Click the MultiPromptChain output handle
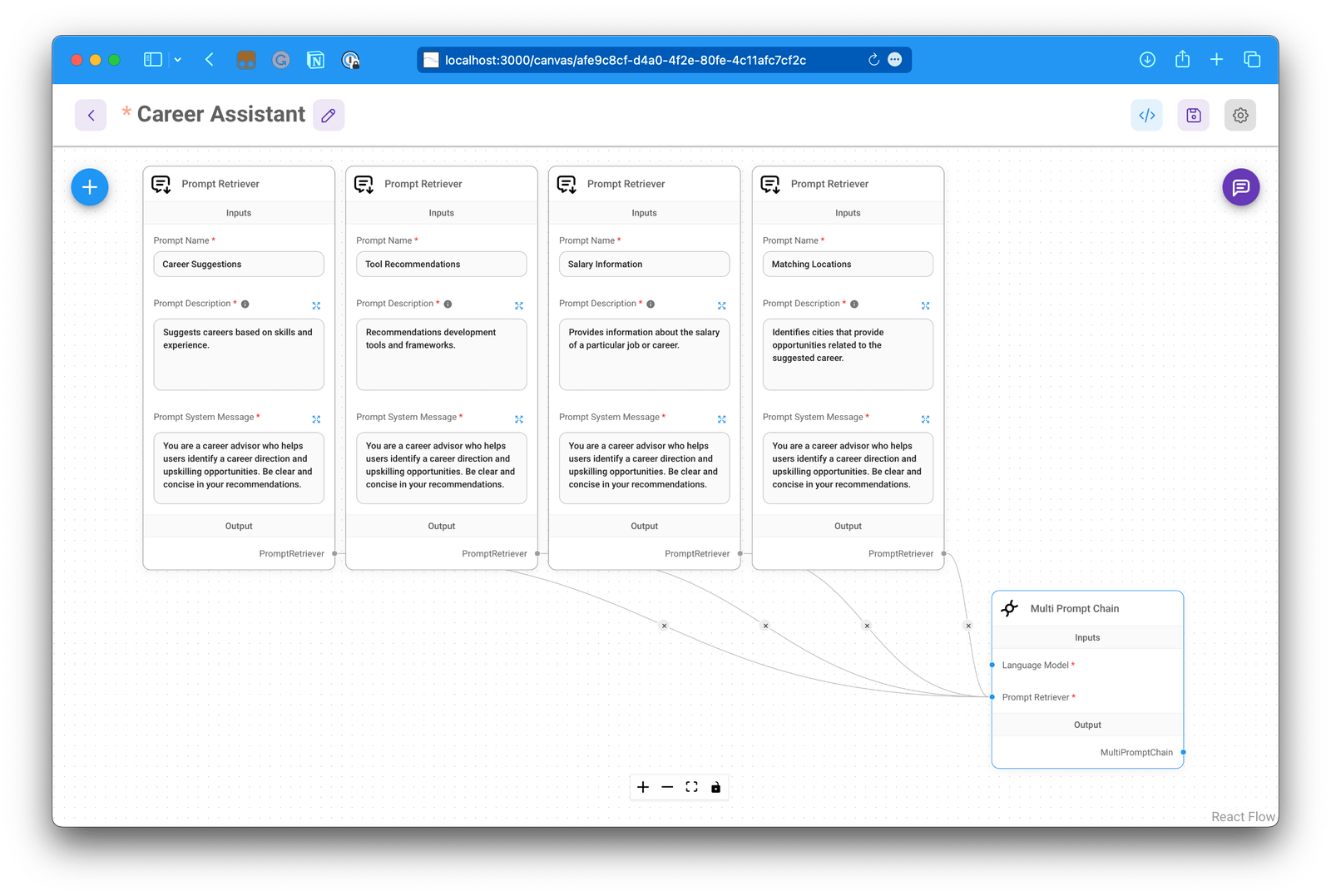Image resolution: width=1331 pixels, height=896 pixels. tap(1183, 752)
